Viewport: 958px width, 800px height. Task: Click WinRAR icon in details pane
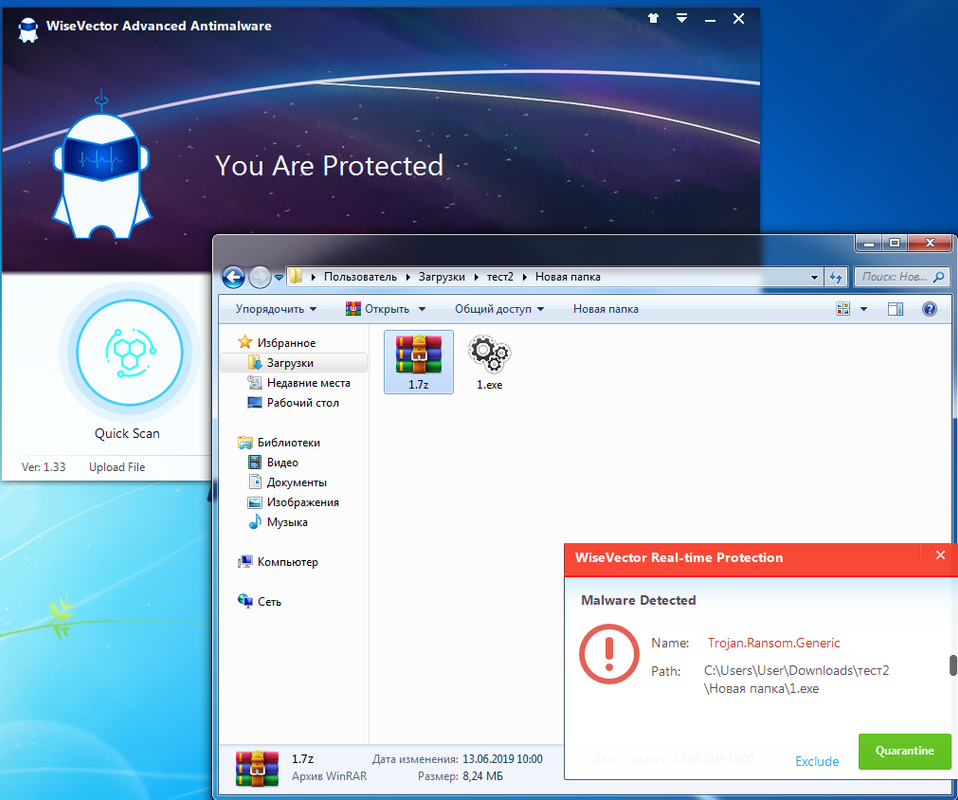(x=257, y=768)
